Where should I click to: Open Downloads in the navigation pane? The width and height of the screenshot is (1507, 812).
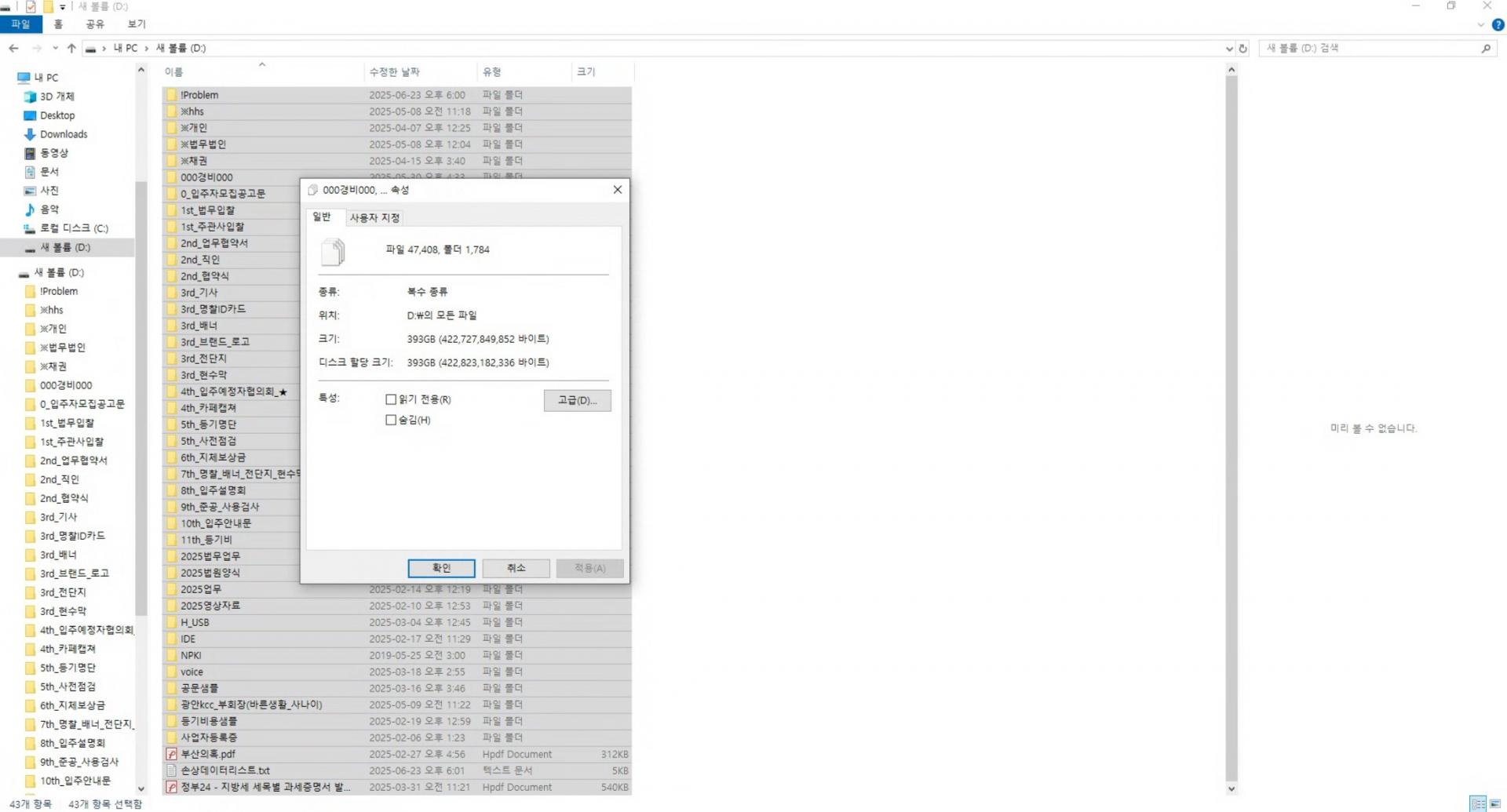click(x=64, y=134)
